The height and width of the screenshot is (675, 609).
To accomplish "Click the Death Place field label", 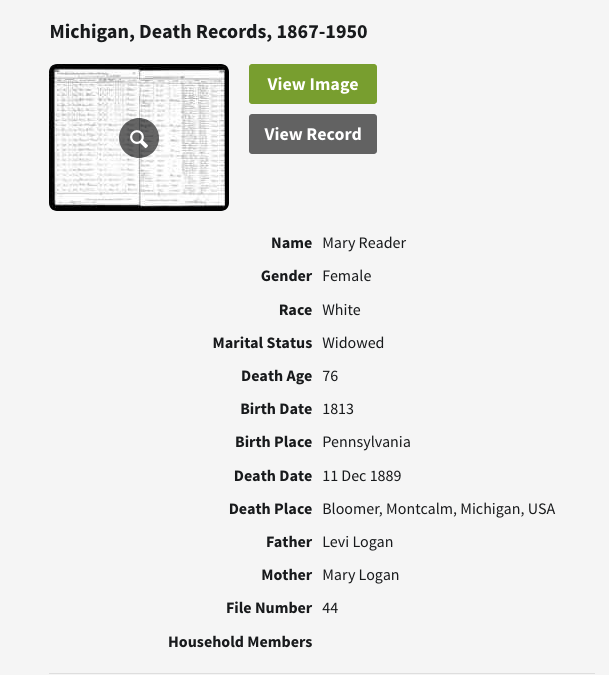I will [x=270, y=509].
